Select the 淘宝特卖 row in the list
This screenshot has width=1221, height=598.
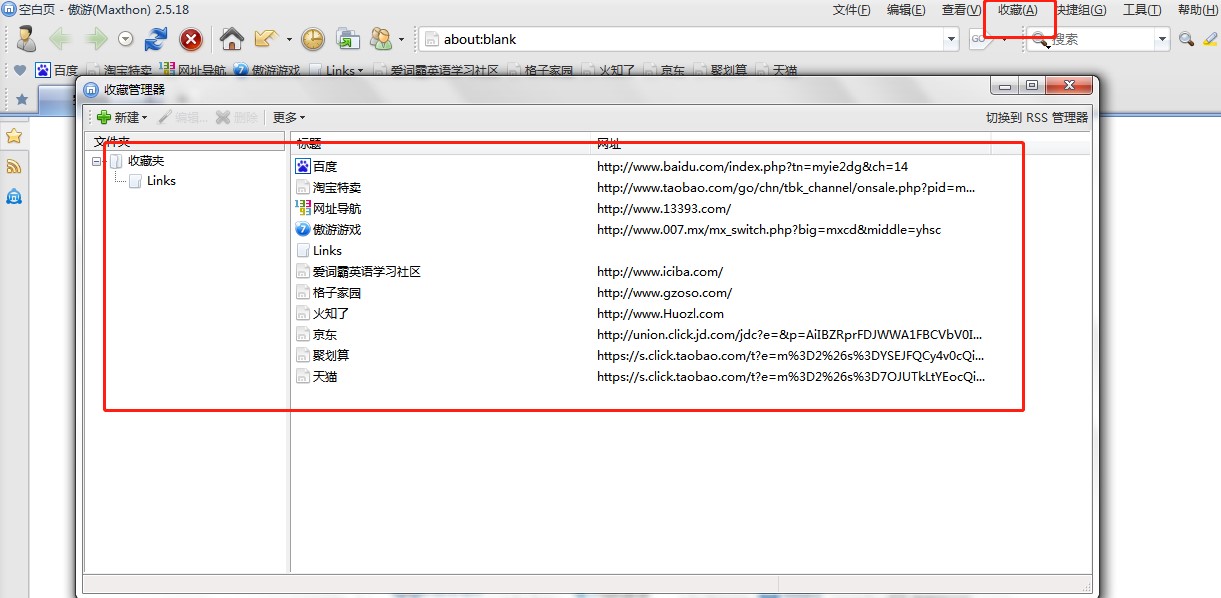(x=690, y=187)
